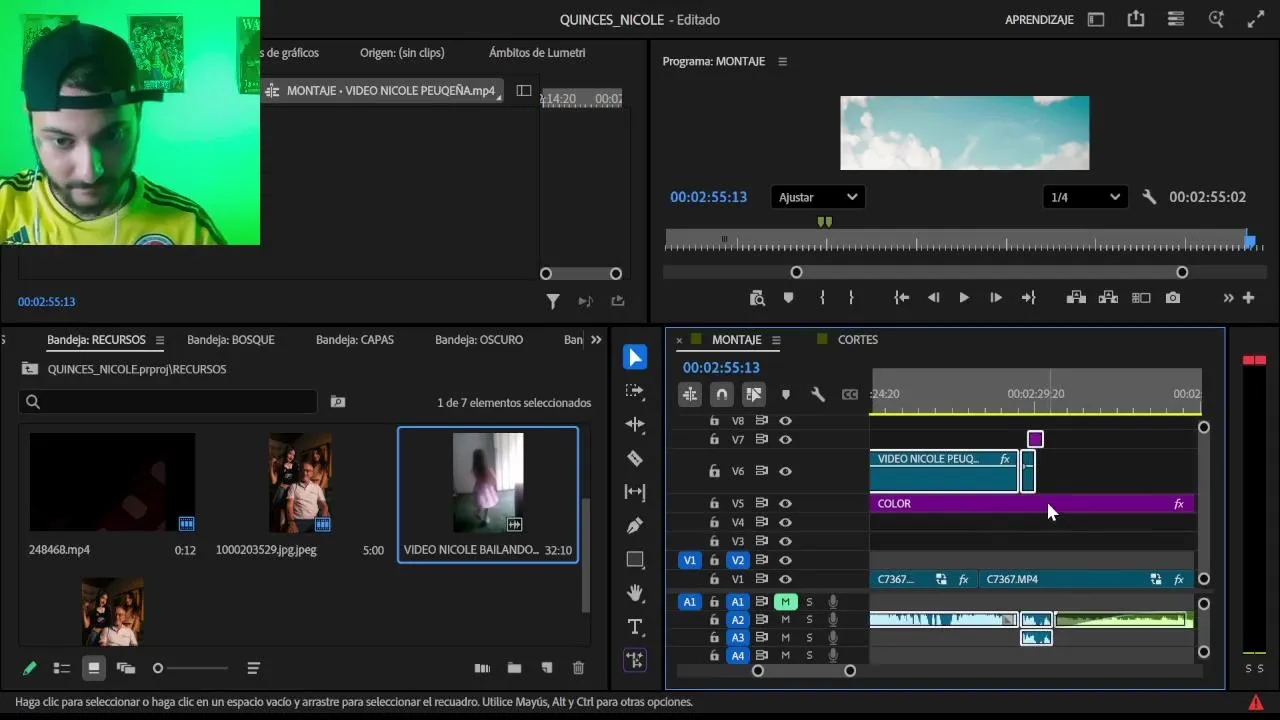The width and height of the screenshot is (1280, 720).
Task: Click the Extract button in Program monitor
Action: click(1108, 298)
